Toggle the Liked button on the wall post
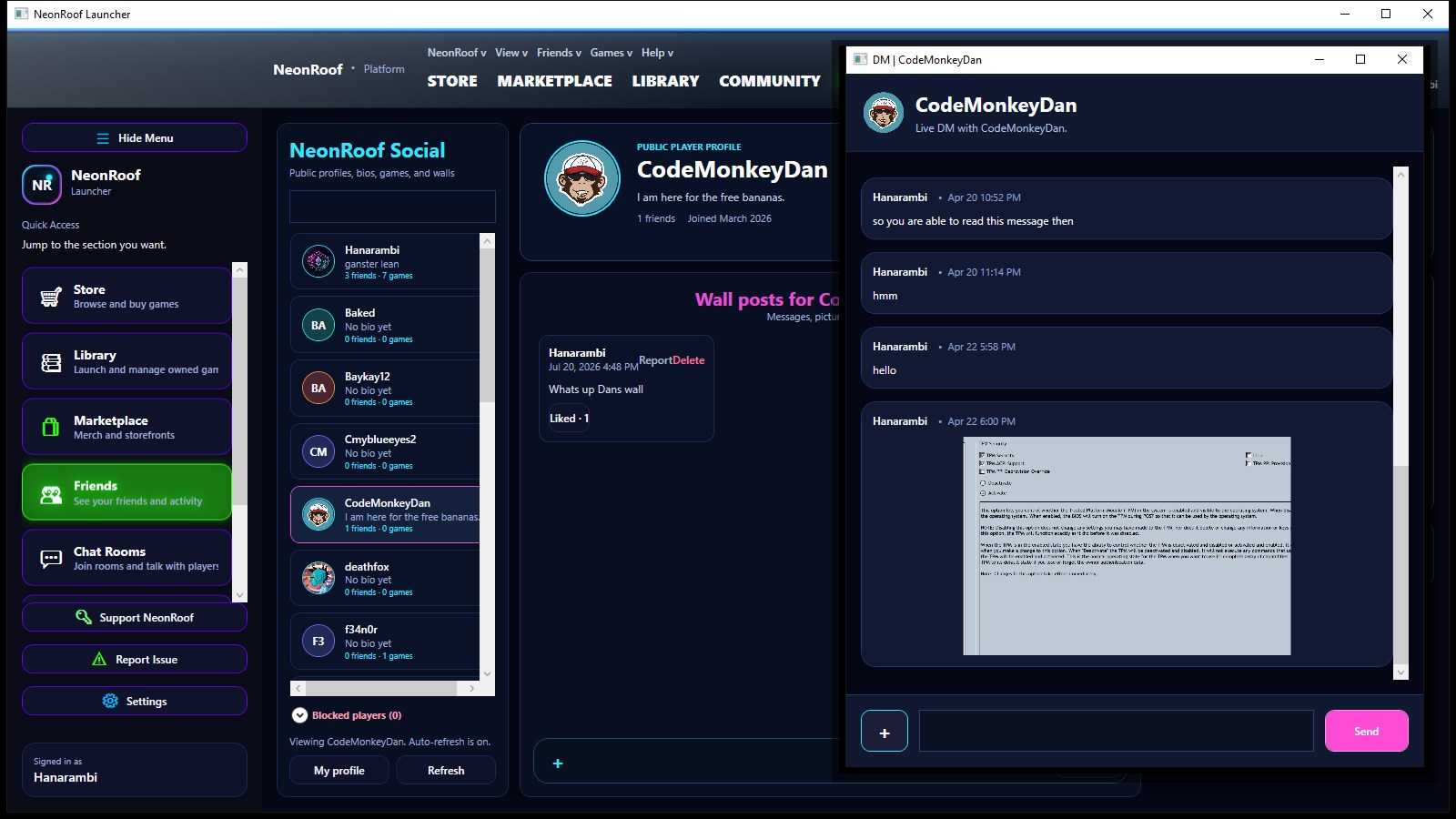 pos(569,419)
